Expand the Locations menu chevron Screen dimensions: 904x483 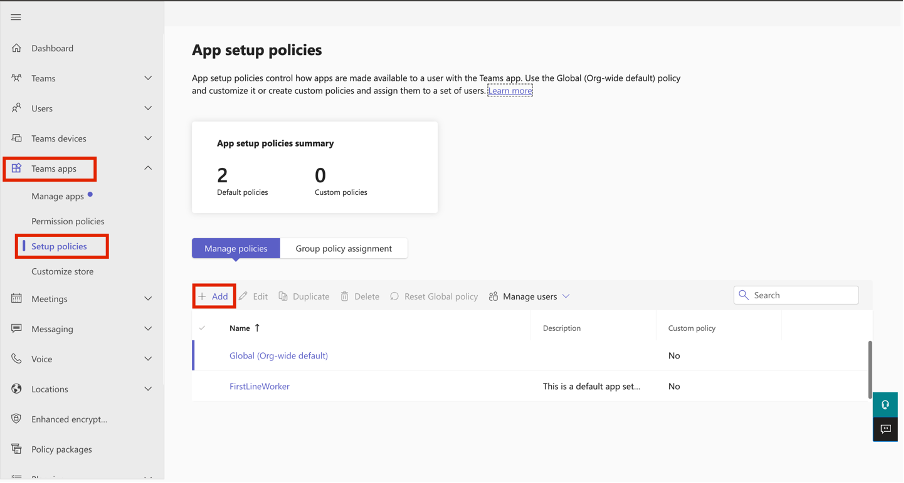tap(148, 388)
